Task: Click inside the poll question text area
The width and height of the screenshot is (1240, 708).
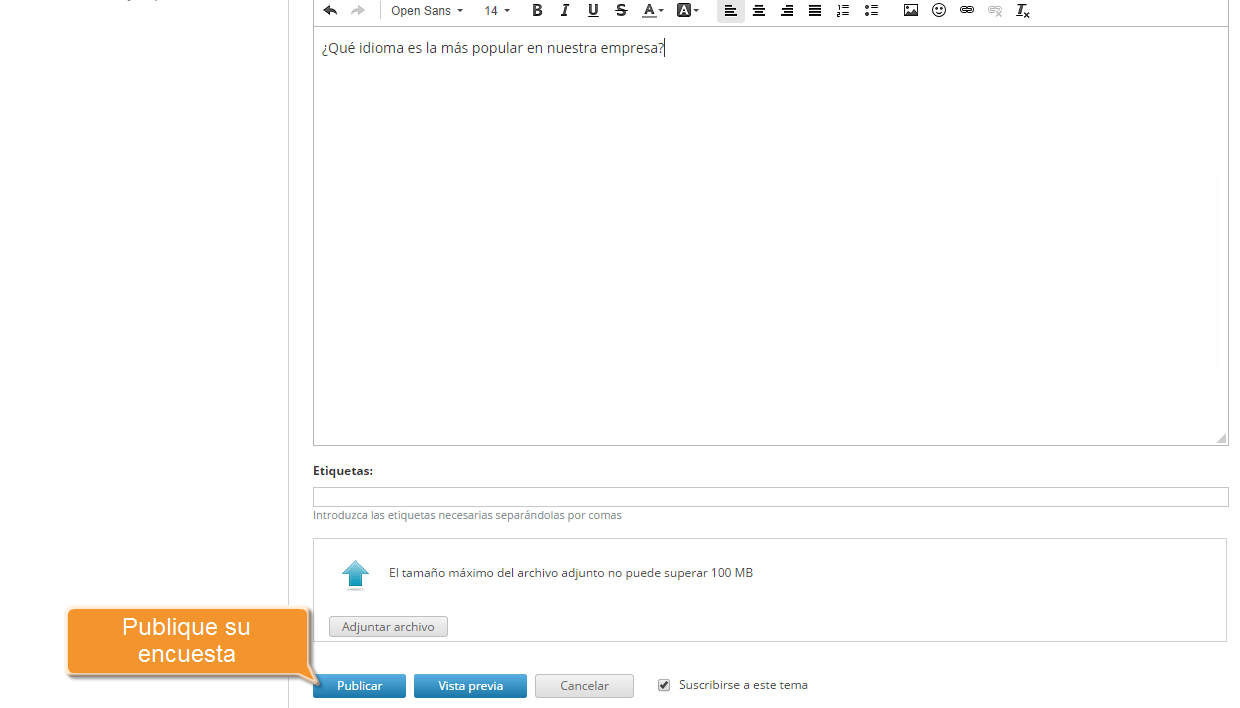Action: [770, 235]
